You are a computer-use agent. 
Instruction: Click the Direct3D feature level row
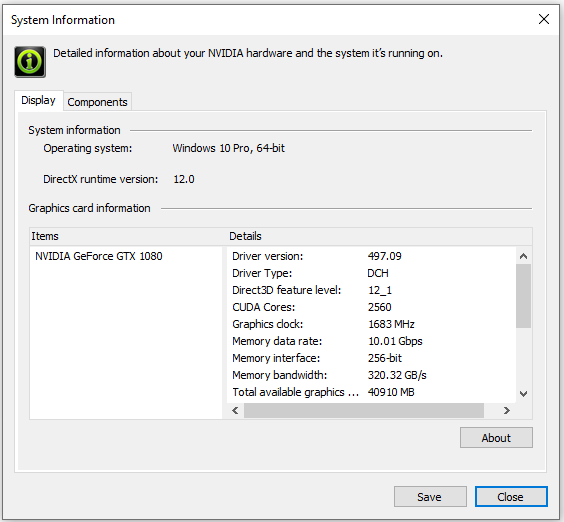click(x=371, y=290)
